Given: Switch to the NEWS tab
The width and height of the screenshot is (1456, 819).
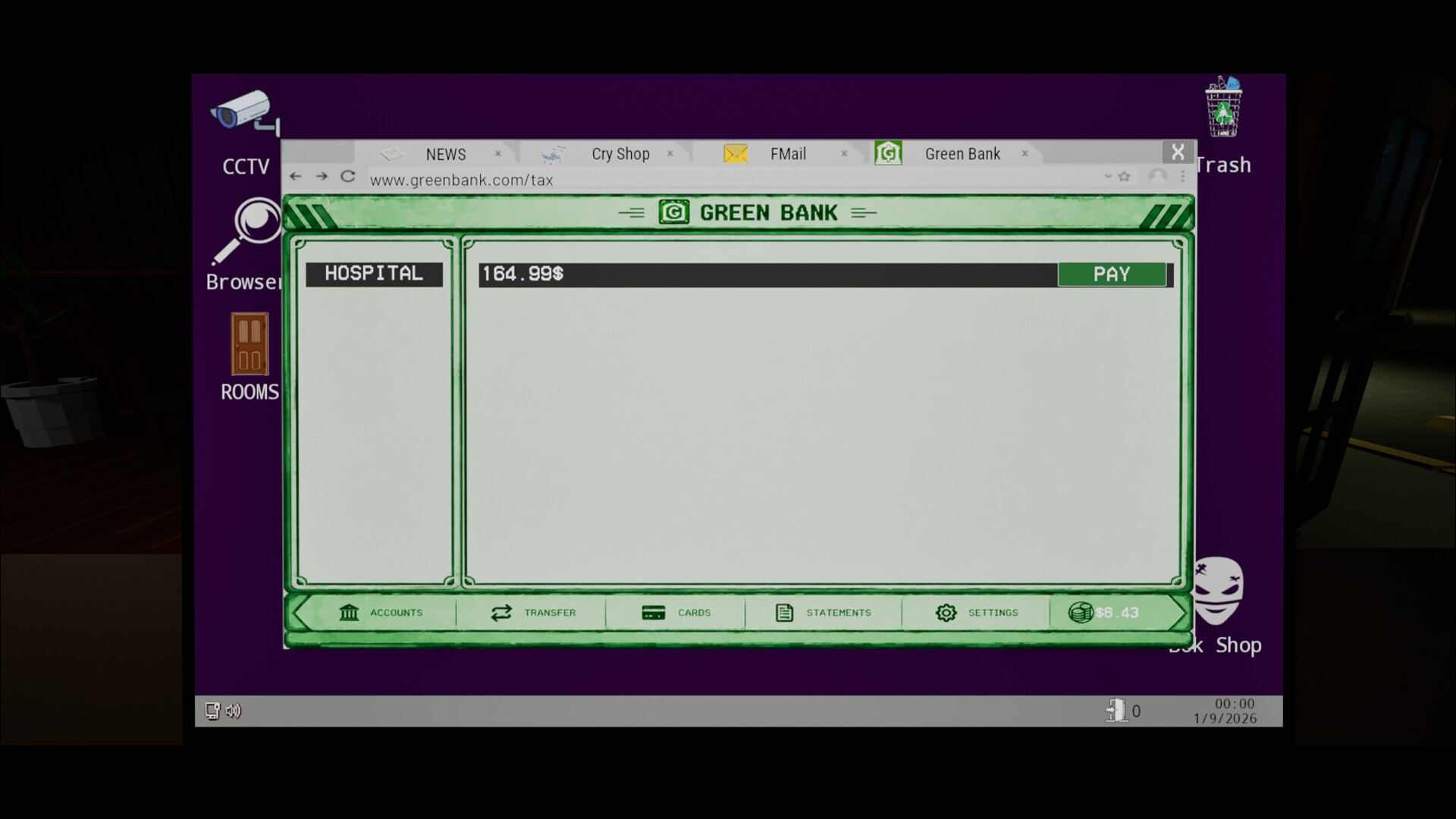Looking at the screenshot, I should coord(446,154).
